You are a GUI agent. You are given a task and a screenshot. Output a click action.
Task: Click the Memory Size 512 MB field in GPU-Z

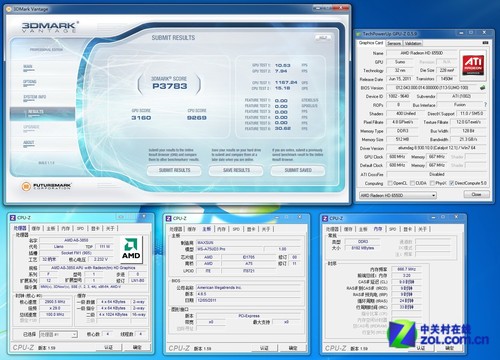402,139
